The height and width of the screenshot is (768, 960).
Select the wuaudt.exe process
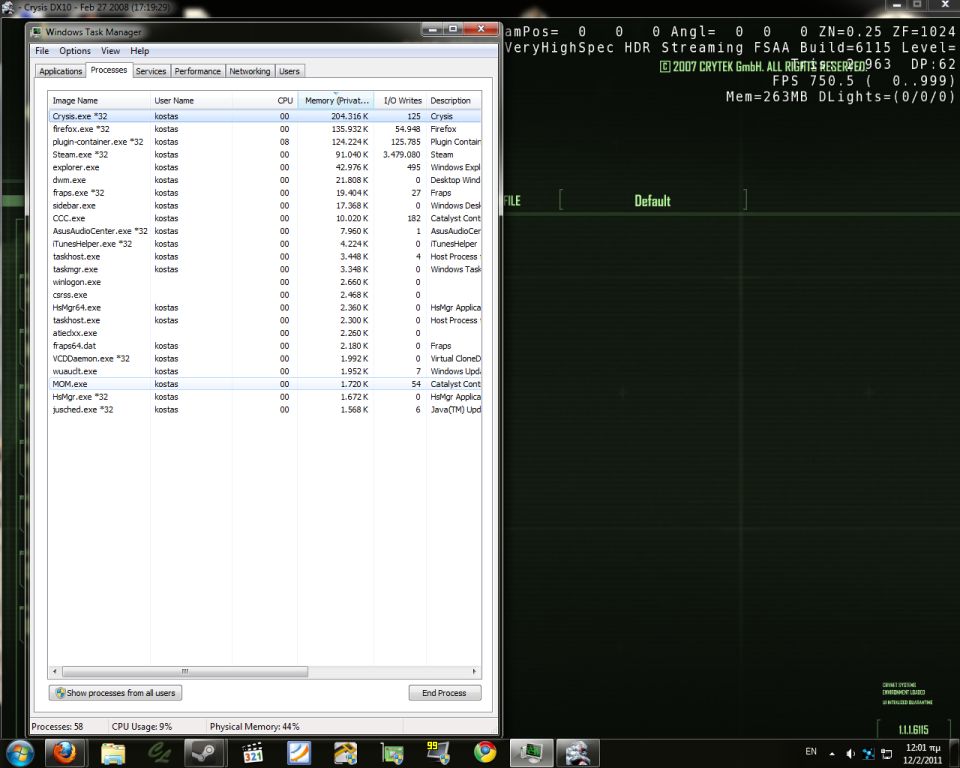[x=264, y=372]
